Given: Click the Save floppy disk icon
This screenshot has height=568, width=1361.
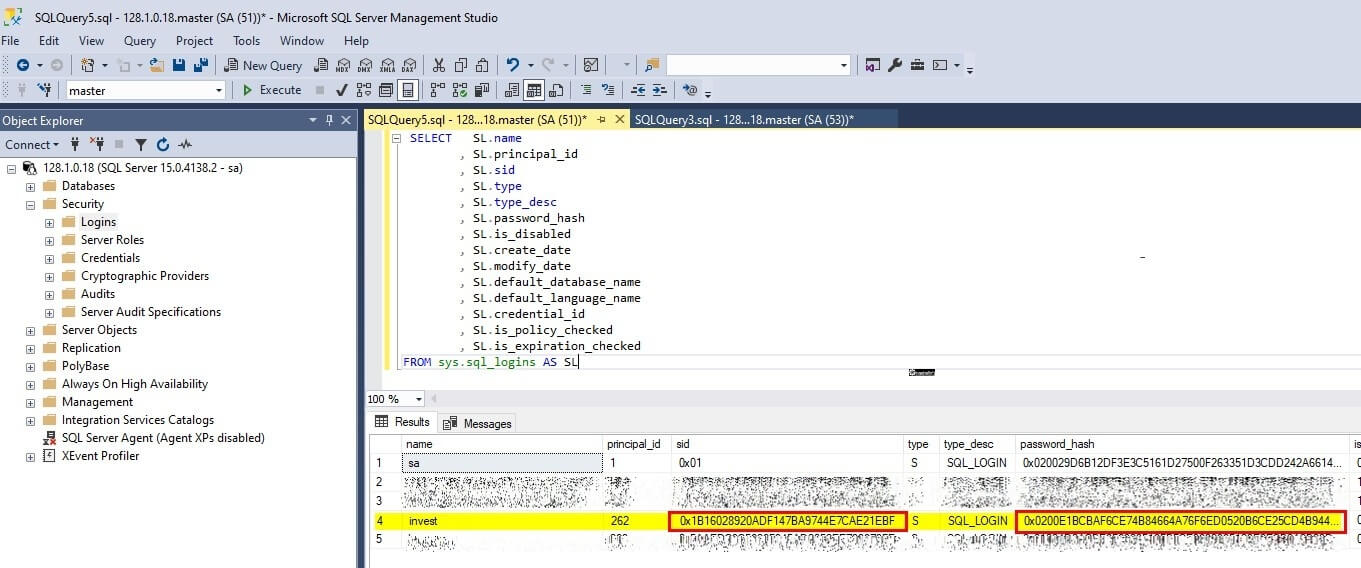Looking at the screenshot, I should tap(179, 65).
